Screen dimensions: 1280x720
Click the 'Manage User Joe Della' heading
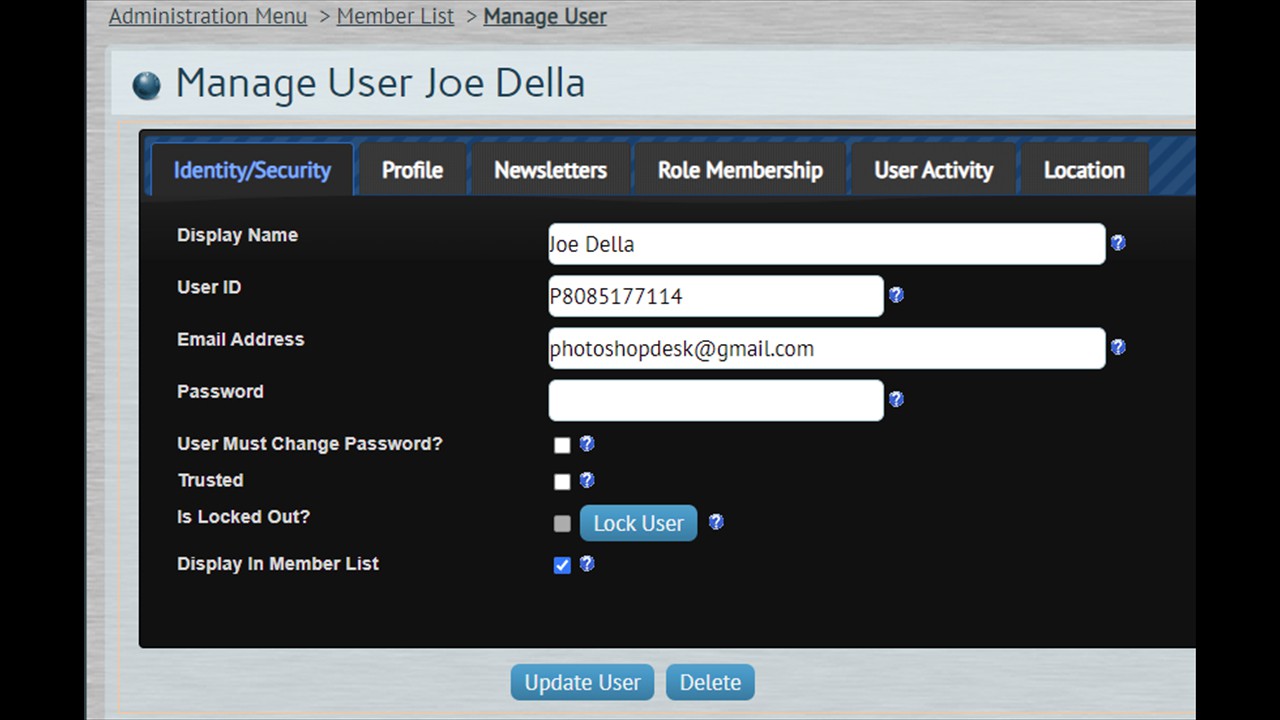click(380, 82)
